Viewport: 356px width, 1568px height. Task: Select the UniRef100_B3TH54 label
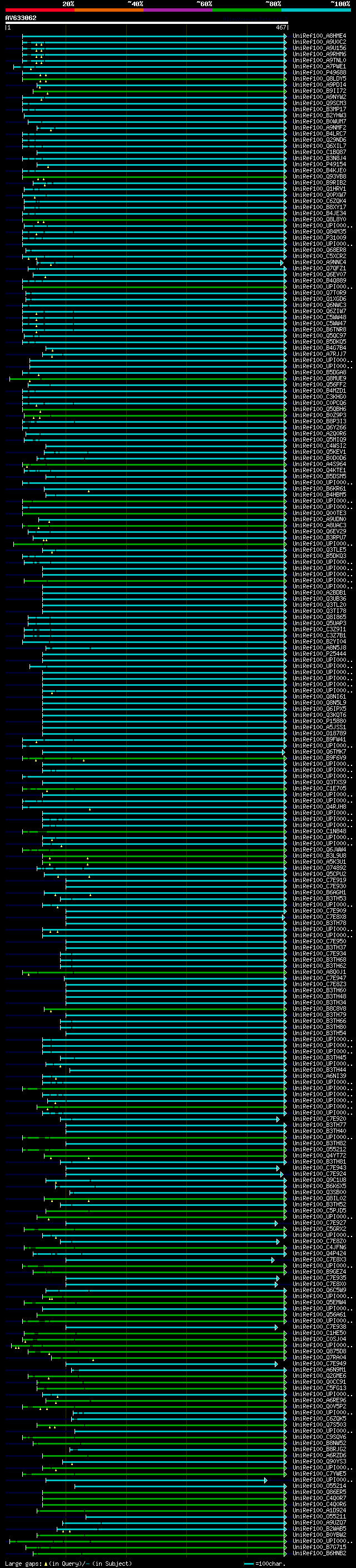tap(319, 1033)
